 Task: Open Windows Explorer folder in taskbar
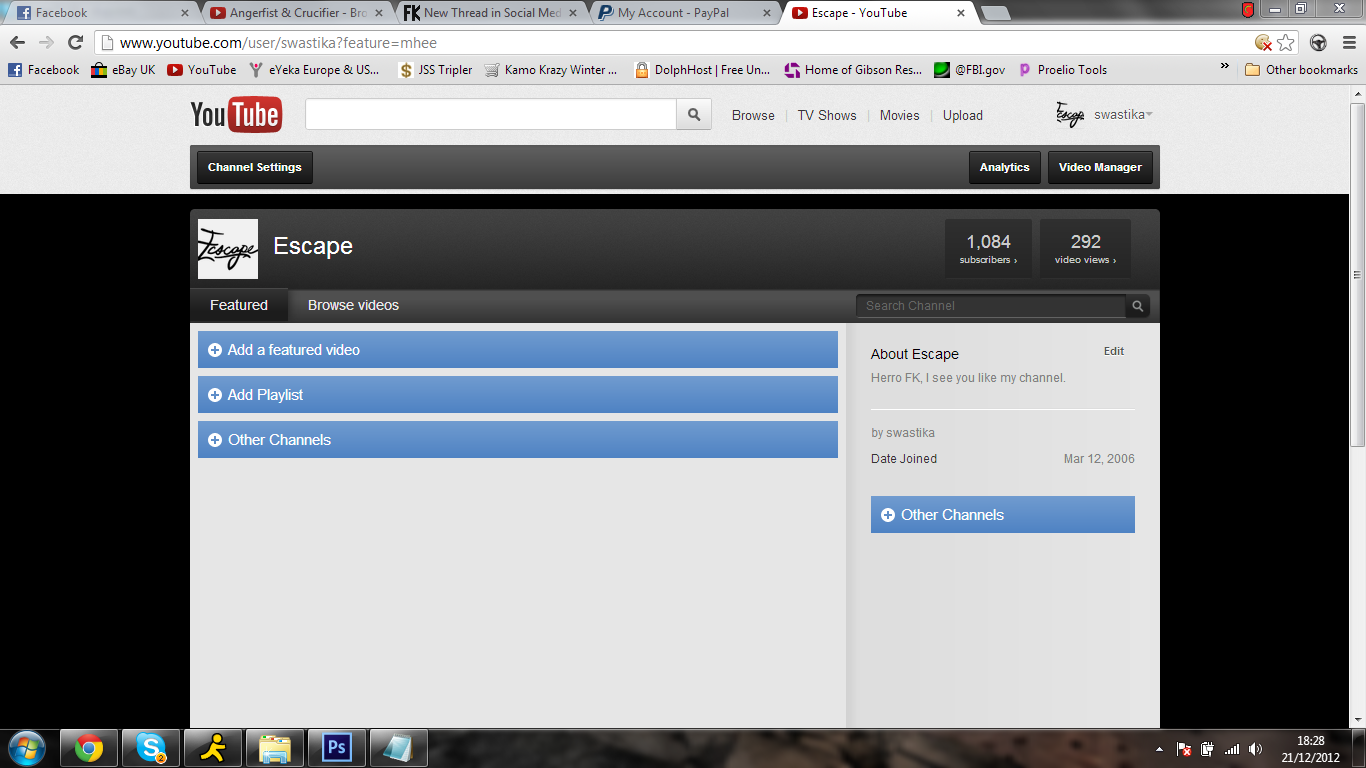point(275,748)
